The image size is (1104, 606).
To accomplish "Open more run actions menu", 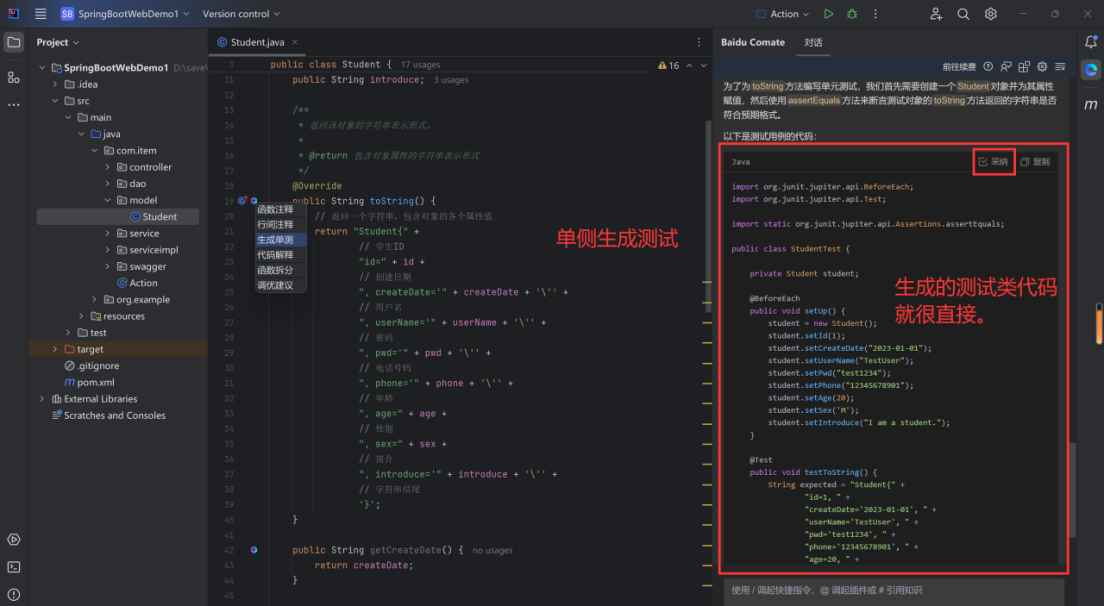I will 875,13.
